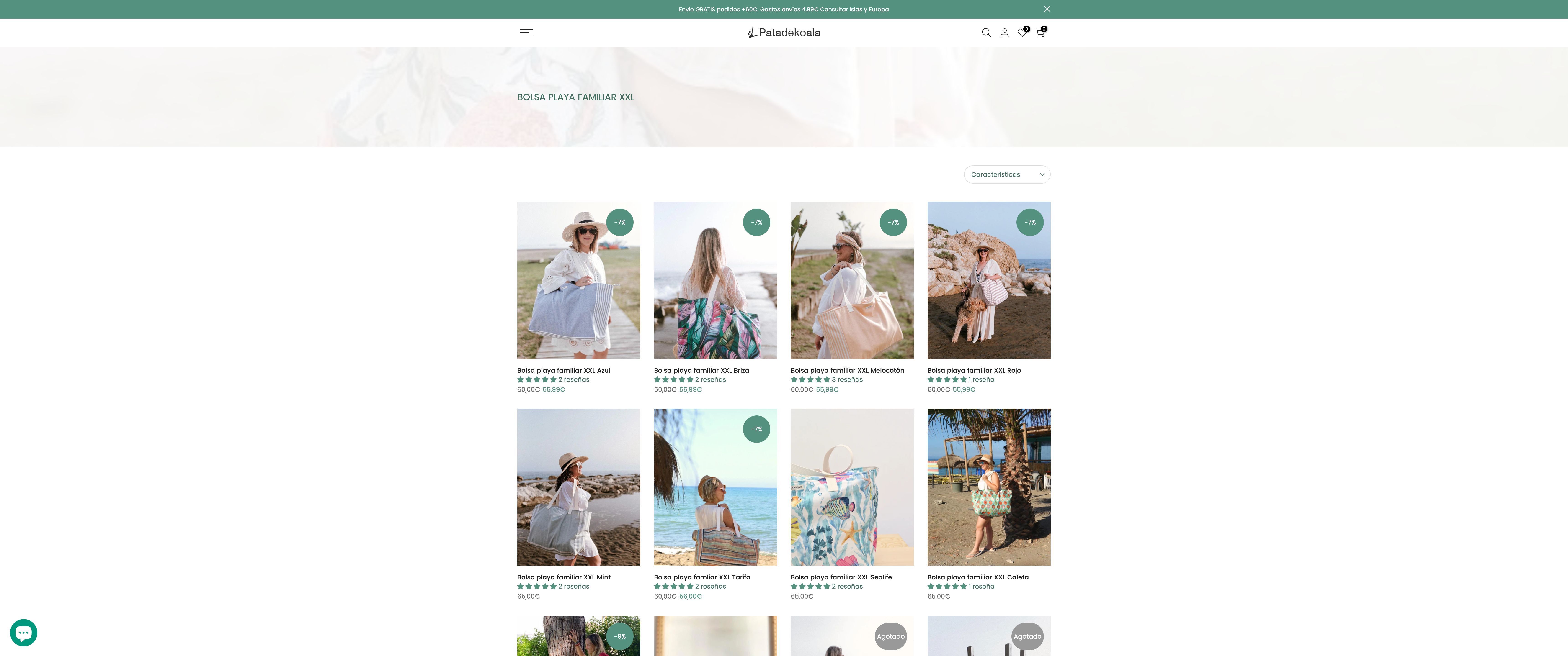View the 3 reseñas for XXL Melocotón
1568x656 pixels.
[x=847, y=380]
